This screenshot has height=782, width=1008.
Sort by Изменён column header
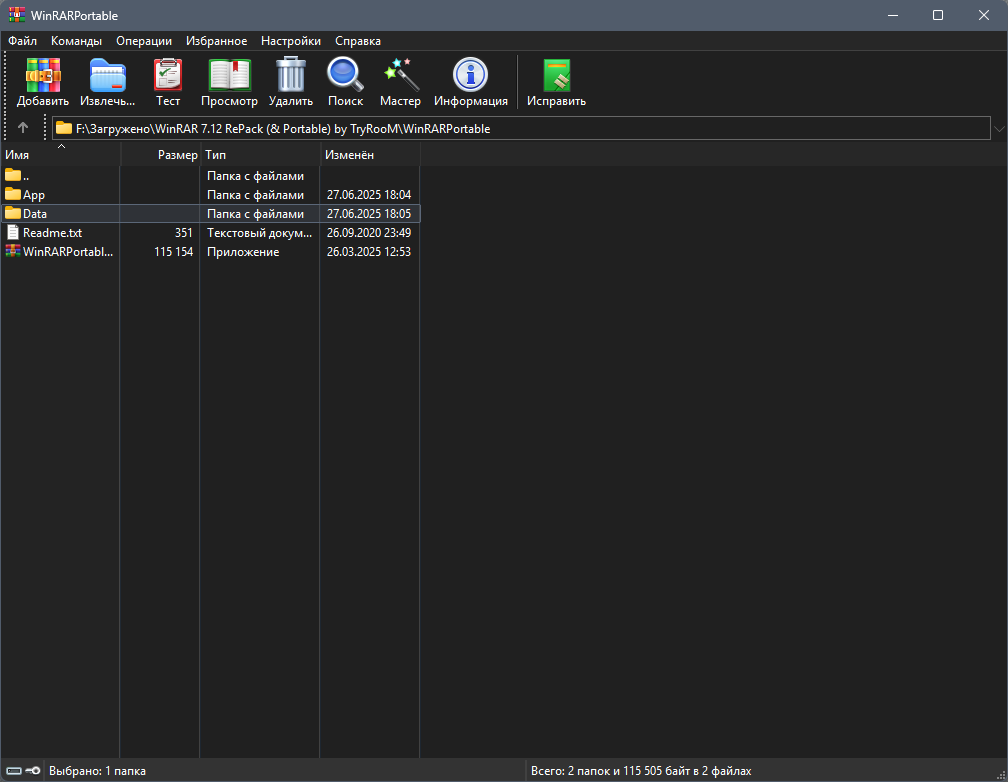click(x=370, y=154)
